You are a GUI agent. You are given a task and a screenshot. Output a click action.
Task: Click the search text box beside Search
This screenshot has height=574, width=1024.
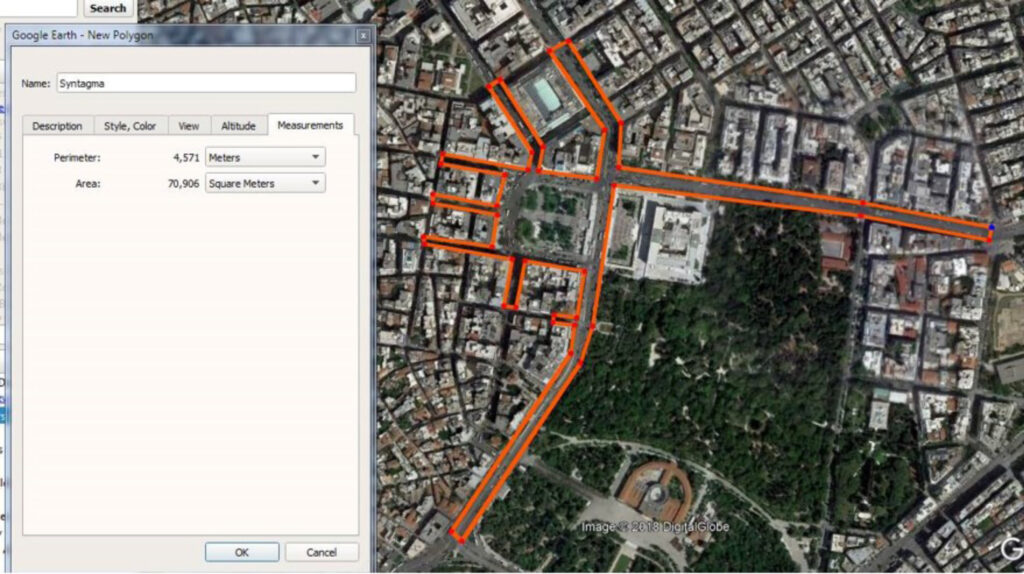[x=40, y=8]
